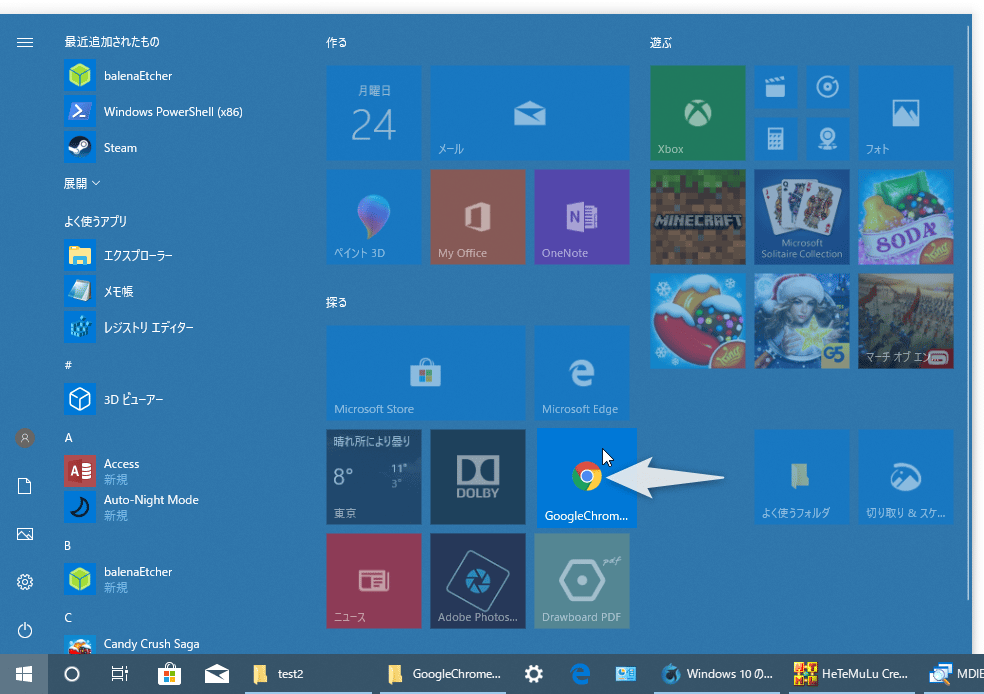Screen dimensions: 984x694
Task: Open the March of Empires tile
Action: 906,321
